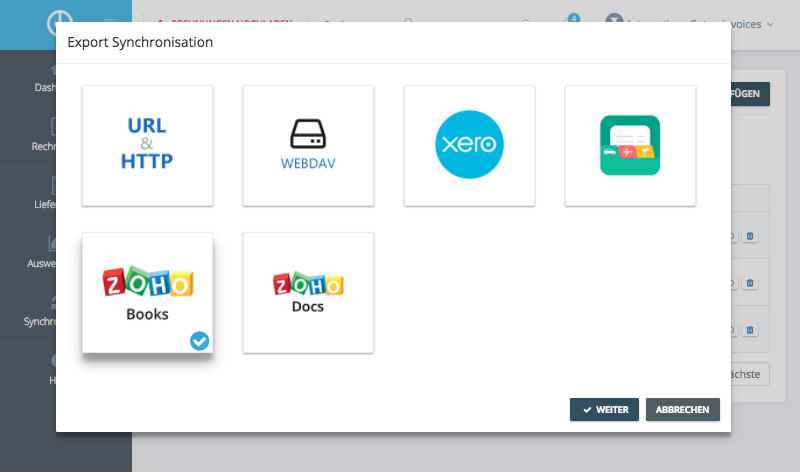Click the Weiter button

tap(604, 410)
